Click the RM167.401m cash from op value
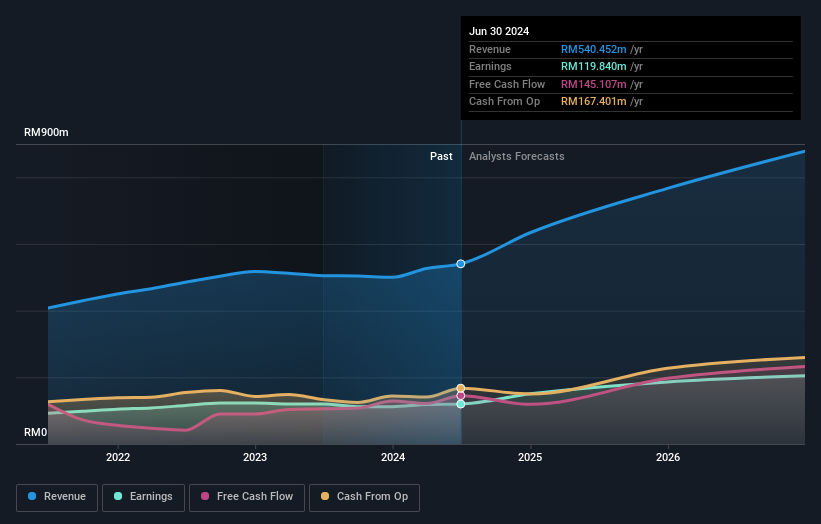 [x=593, y=102]
